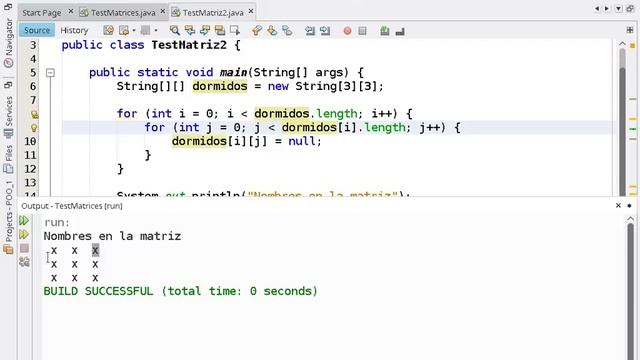Stop the running build in Output panel

pyautogui.click(x=24, y=248)
